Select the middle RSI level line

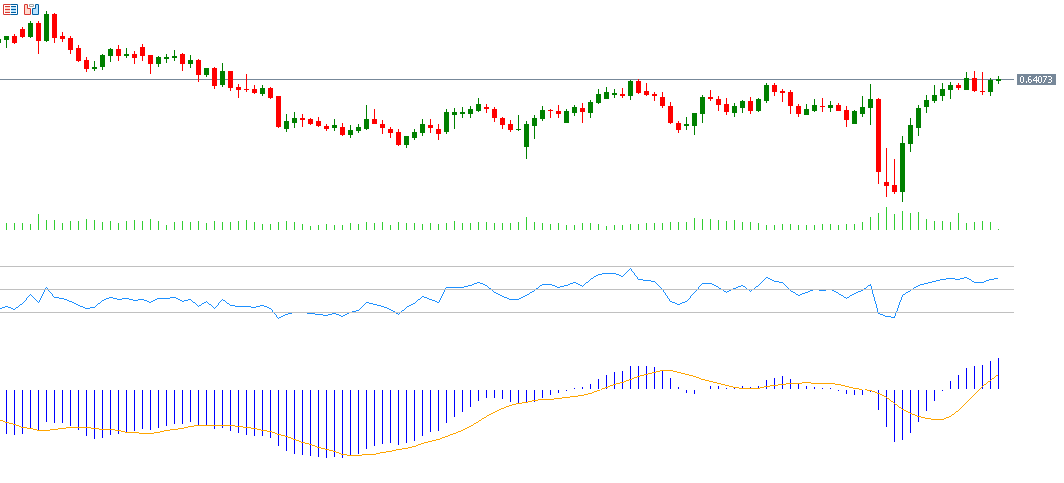[500, 290]
